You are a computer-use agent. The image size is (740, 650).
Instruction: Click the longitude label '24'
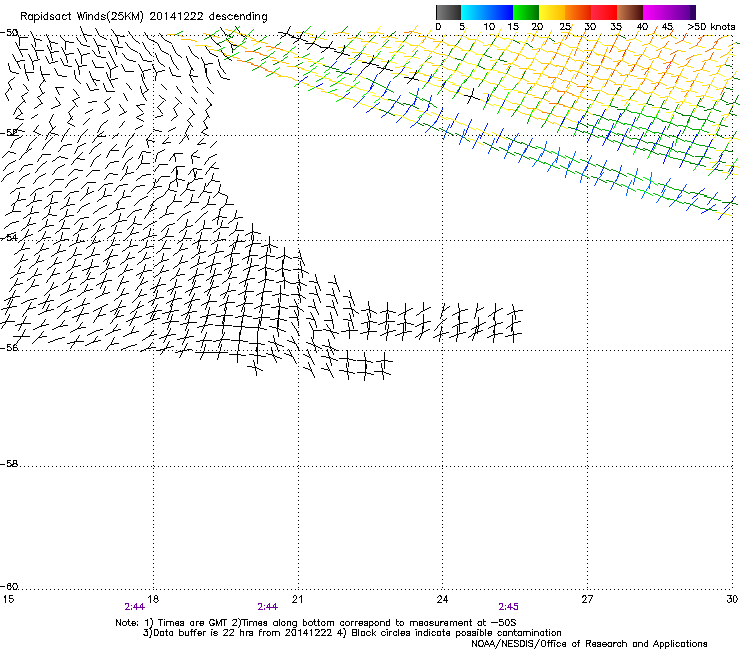tap(442, 599)
